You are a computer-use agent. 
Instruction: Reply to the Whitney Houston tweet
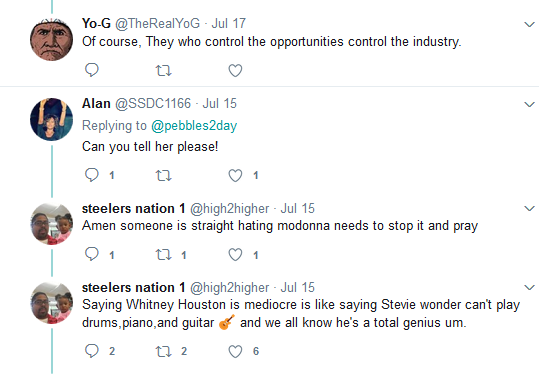tap(92, 351)
